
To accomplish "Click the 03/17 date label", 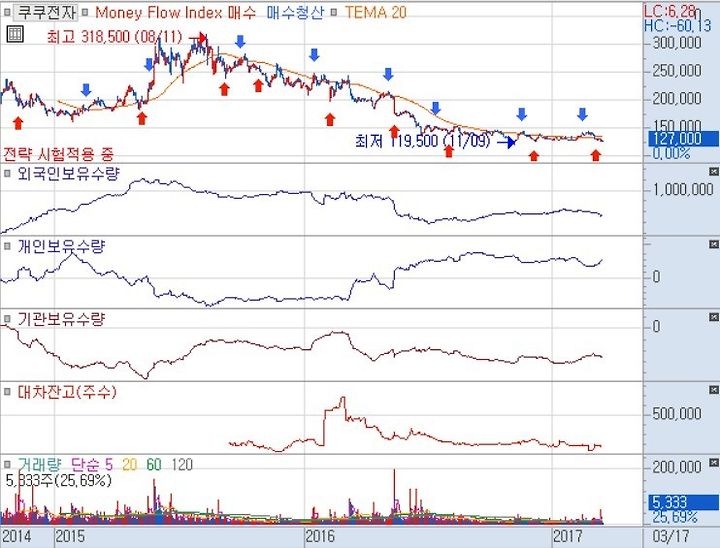I will (x=671, y=536).
